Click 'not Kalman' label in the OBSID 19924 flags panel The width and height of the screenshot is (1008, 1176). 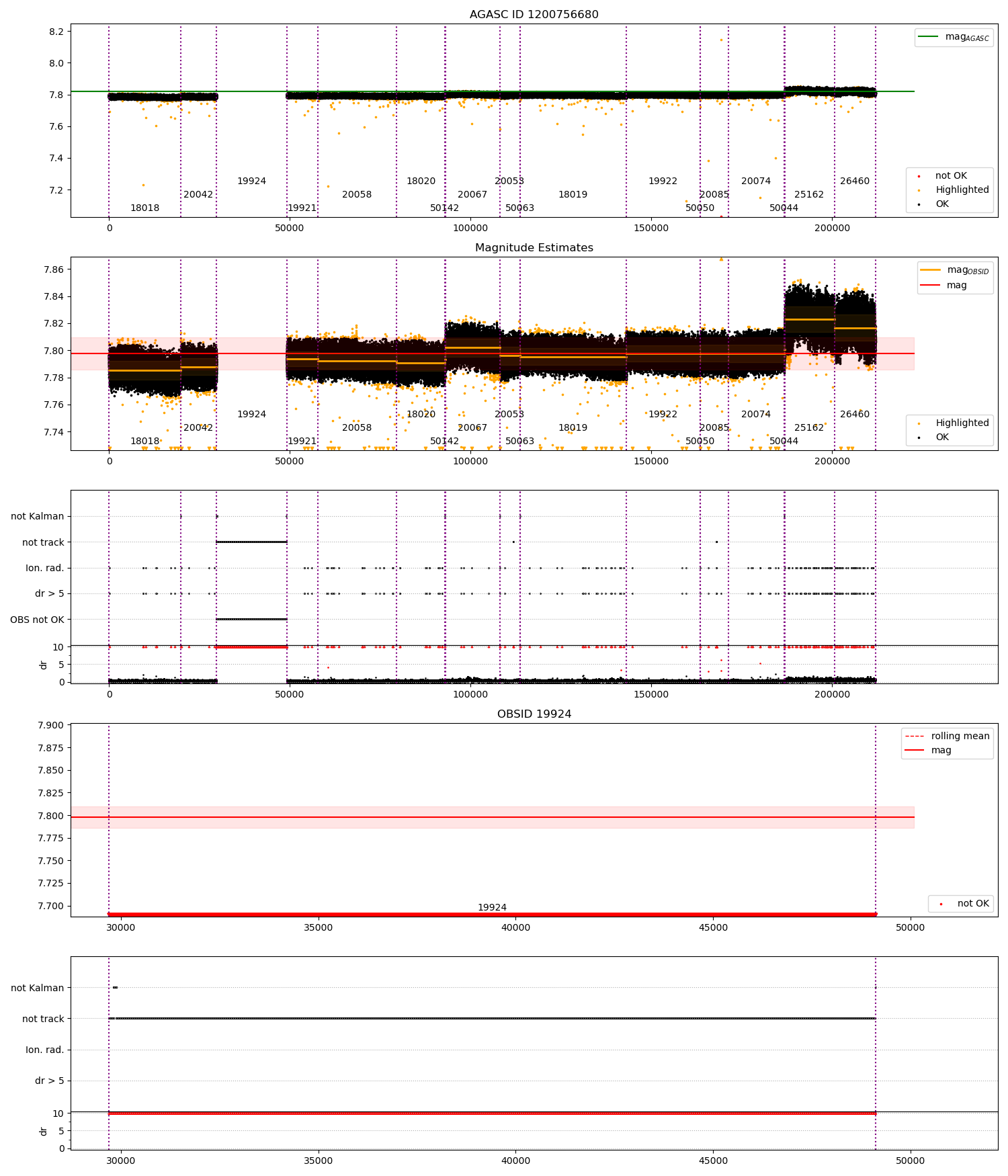click(x=38, y=989)
